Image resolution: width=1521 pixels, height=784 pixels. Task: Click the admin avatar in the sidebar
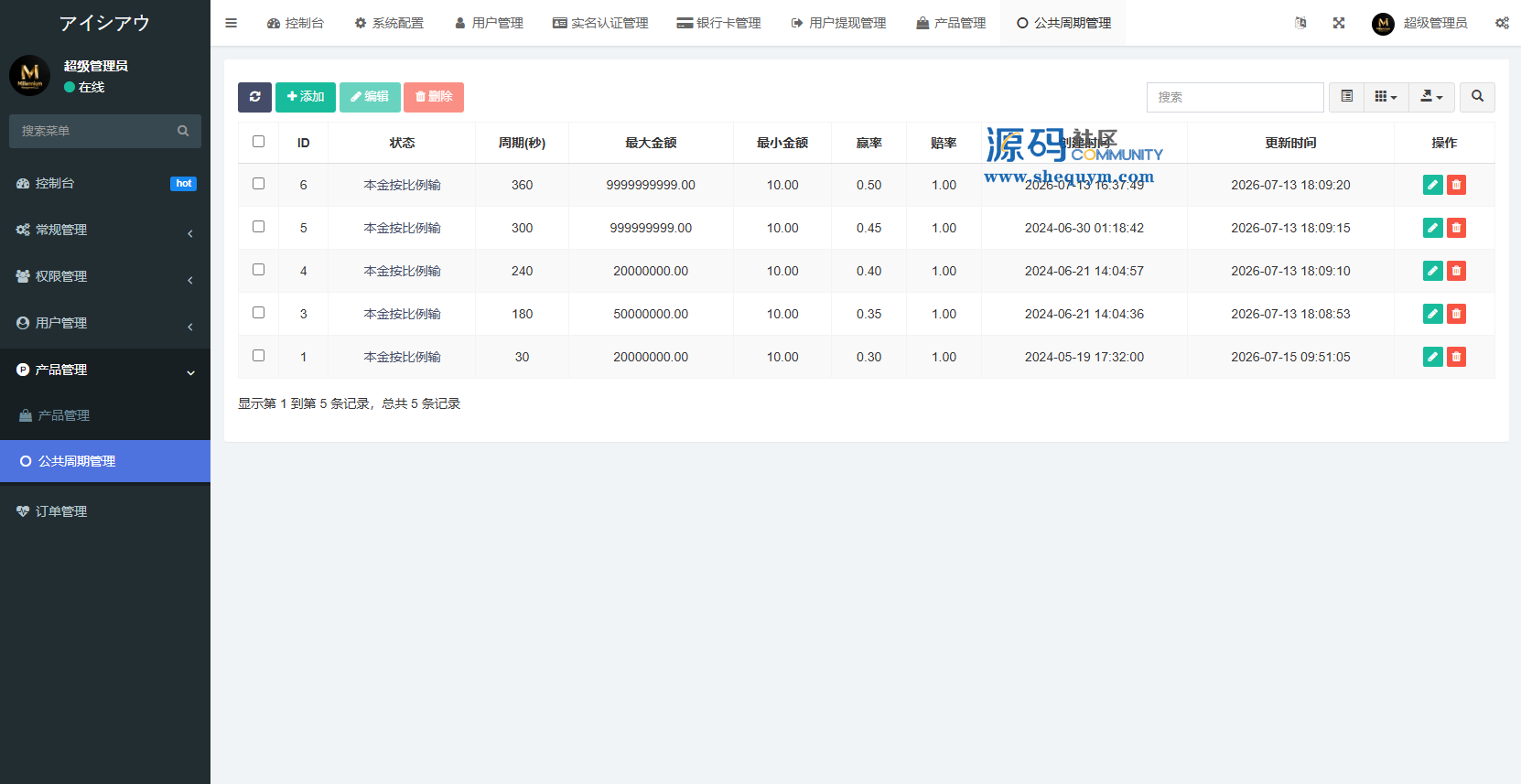[29, 75]
